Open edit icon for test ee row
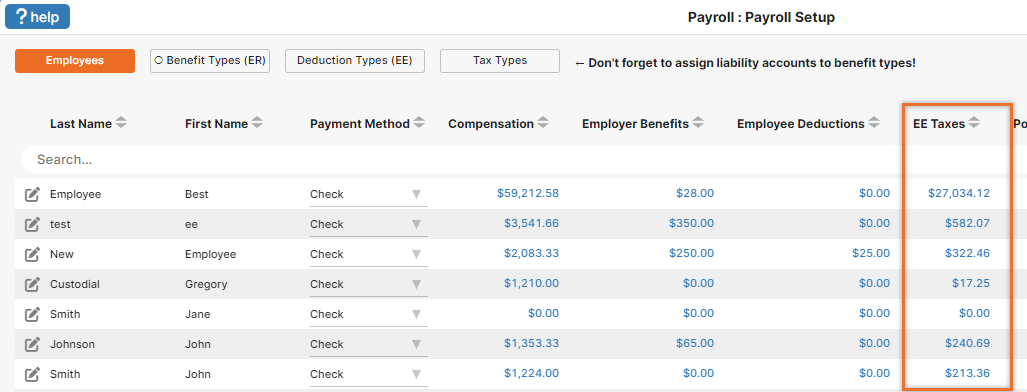The height and width of the screenshot is (392, 1027). 32,224
